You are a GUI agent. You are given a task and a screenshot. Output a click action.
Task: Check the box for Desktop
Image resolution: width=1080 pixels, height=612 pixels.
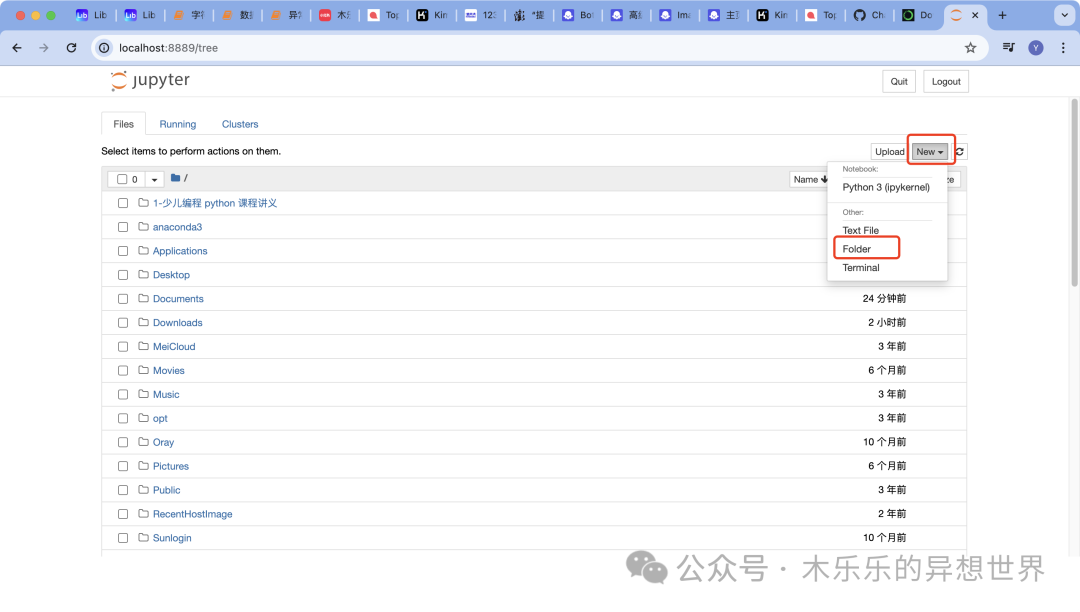point(123,275)
